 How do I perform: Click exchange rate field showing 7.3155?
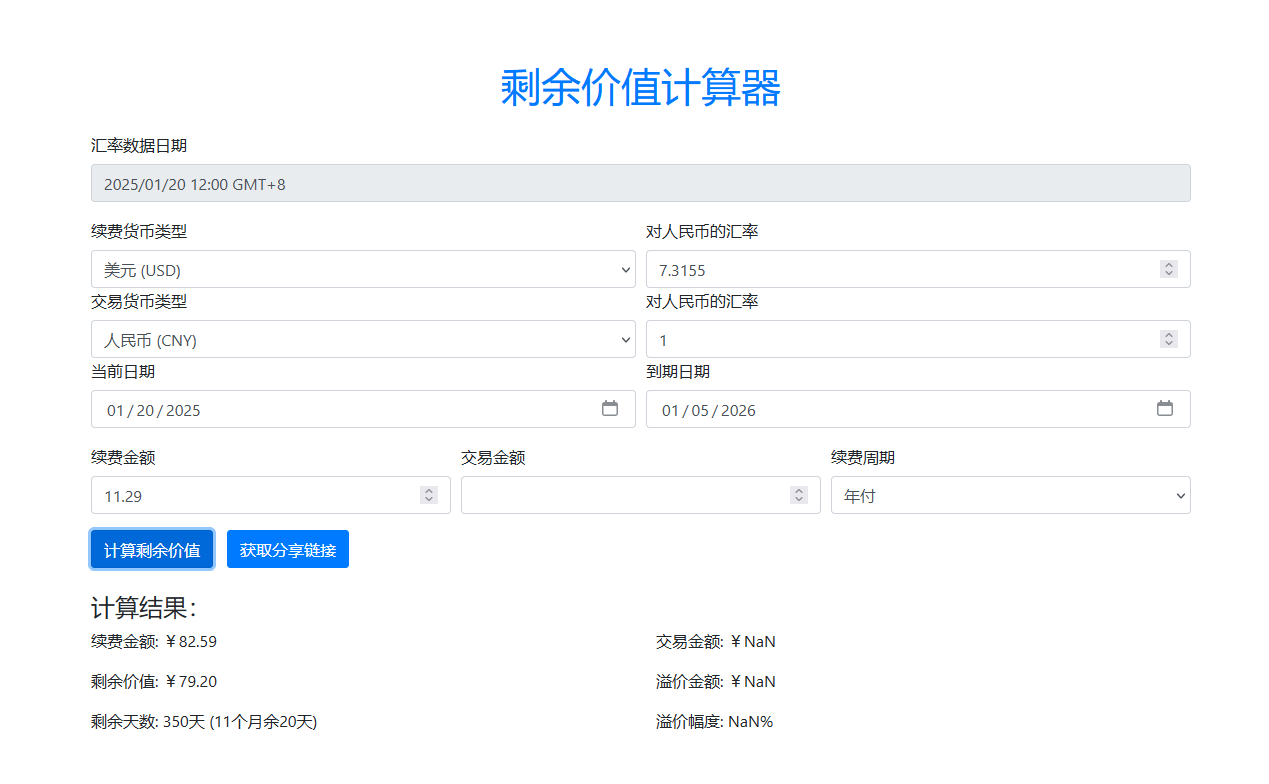pyautogui.click(x=918, y=269)
